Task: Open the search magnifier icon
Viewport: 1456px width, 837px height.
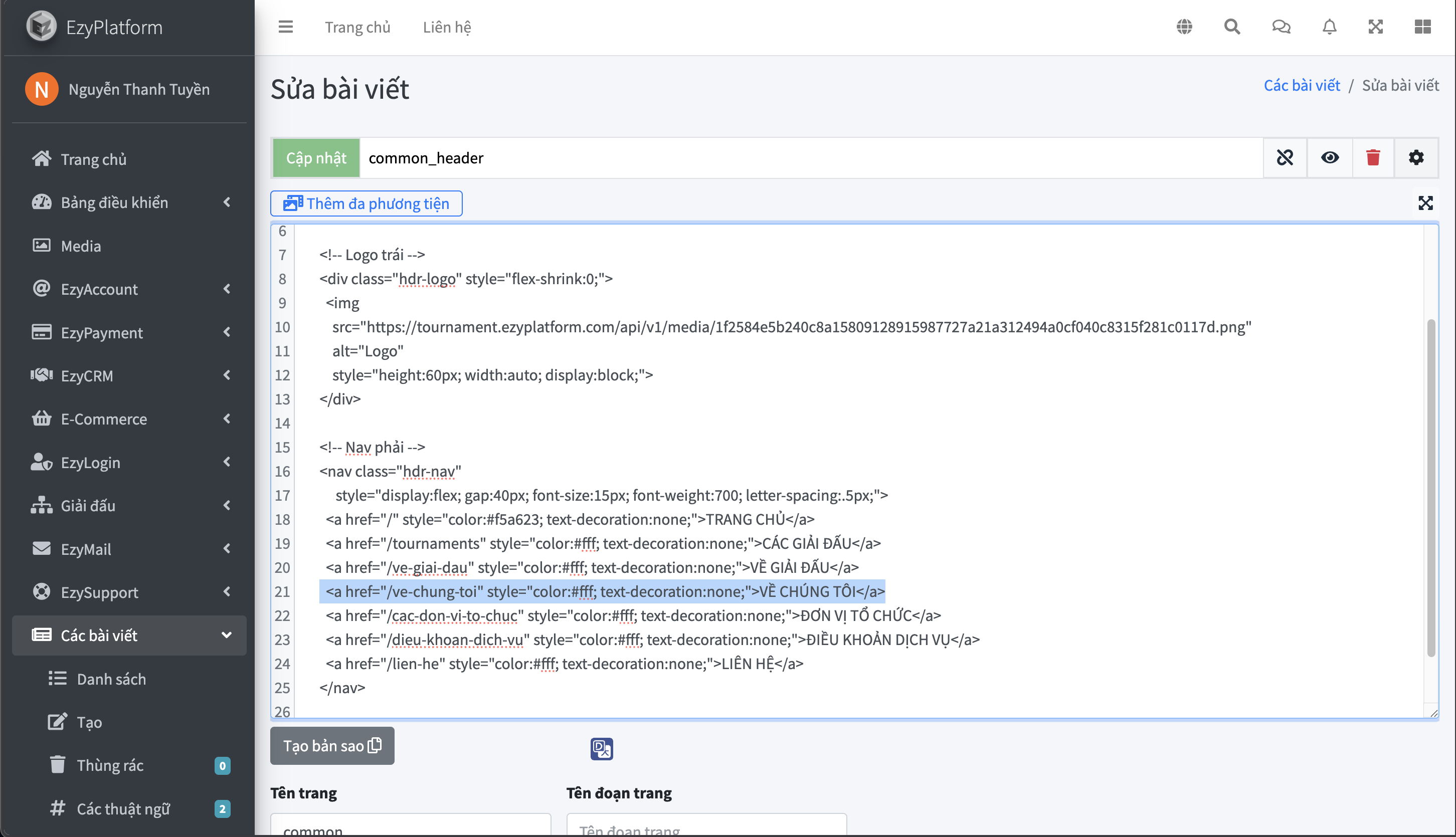Action: 1232,27
